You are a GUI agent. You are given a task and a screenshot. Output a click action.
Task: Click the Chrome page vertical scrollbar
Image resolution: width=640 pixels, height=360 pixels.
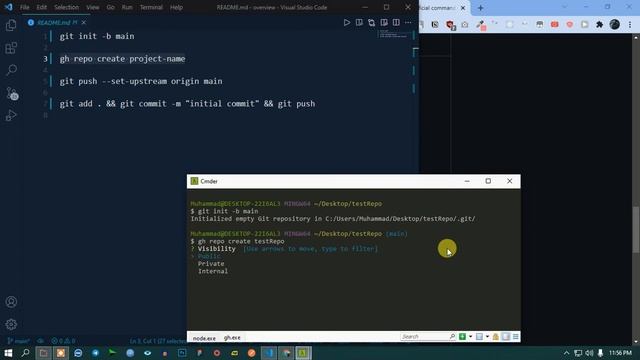(x=636, y=229)
